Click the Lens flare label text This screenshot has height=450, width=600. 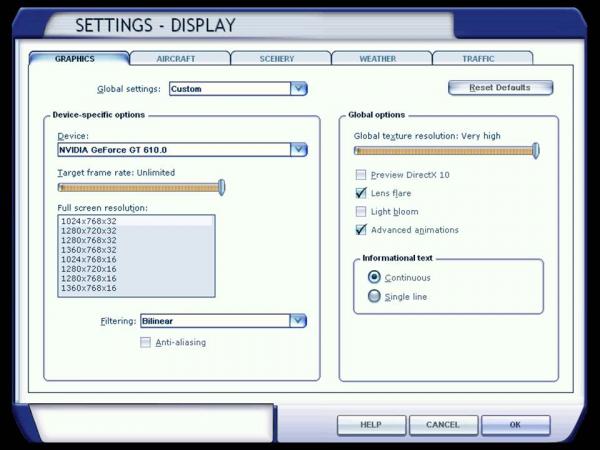[391, 193]
